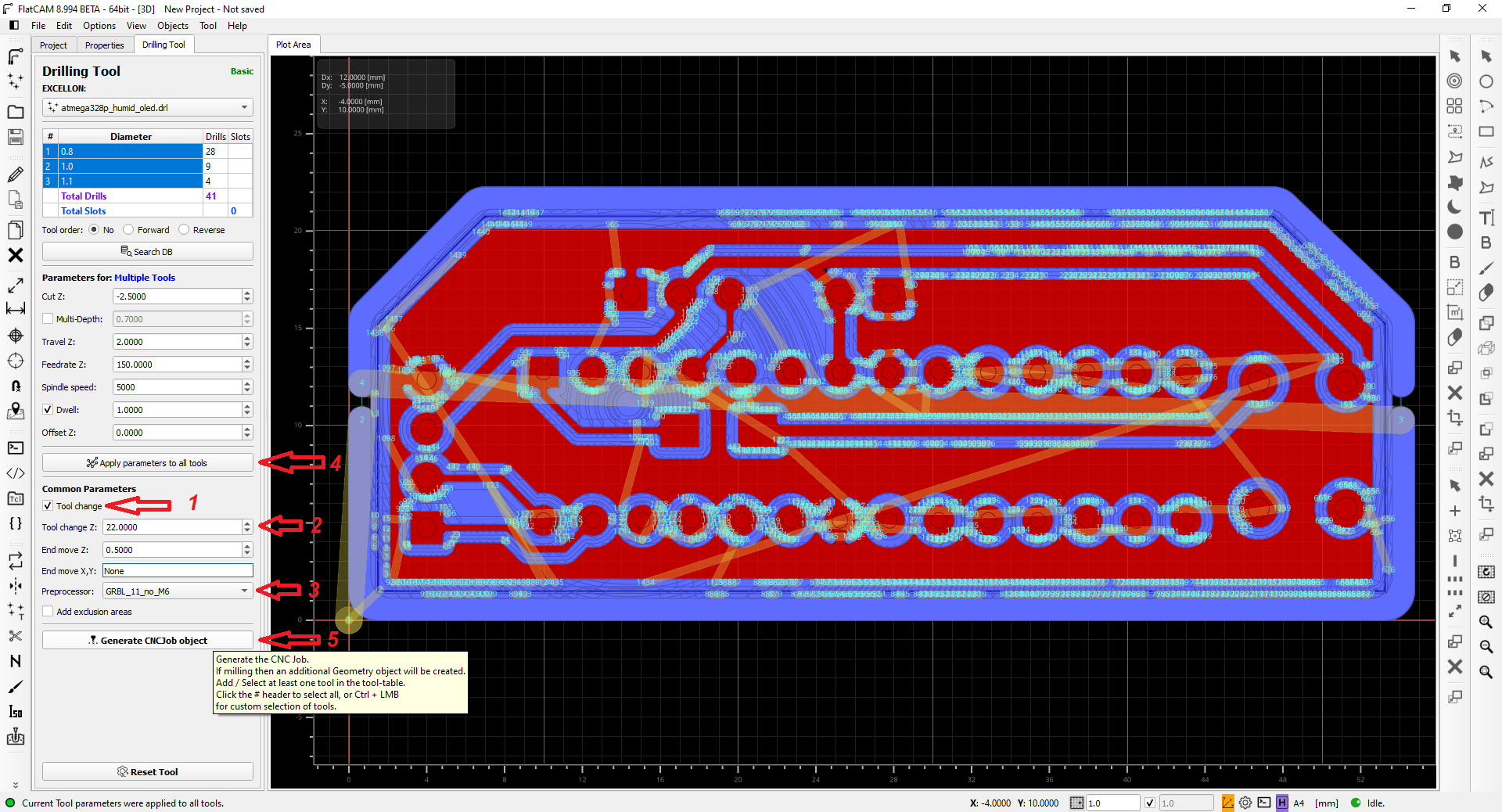Click the Search DB button
Image resolution: width=1502 pixels, height=812 pixels.
tap(148, 252)
